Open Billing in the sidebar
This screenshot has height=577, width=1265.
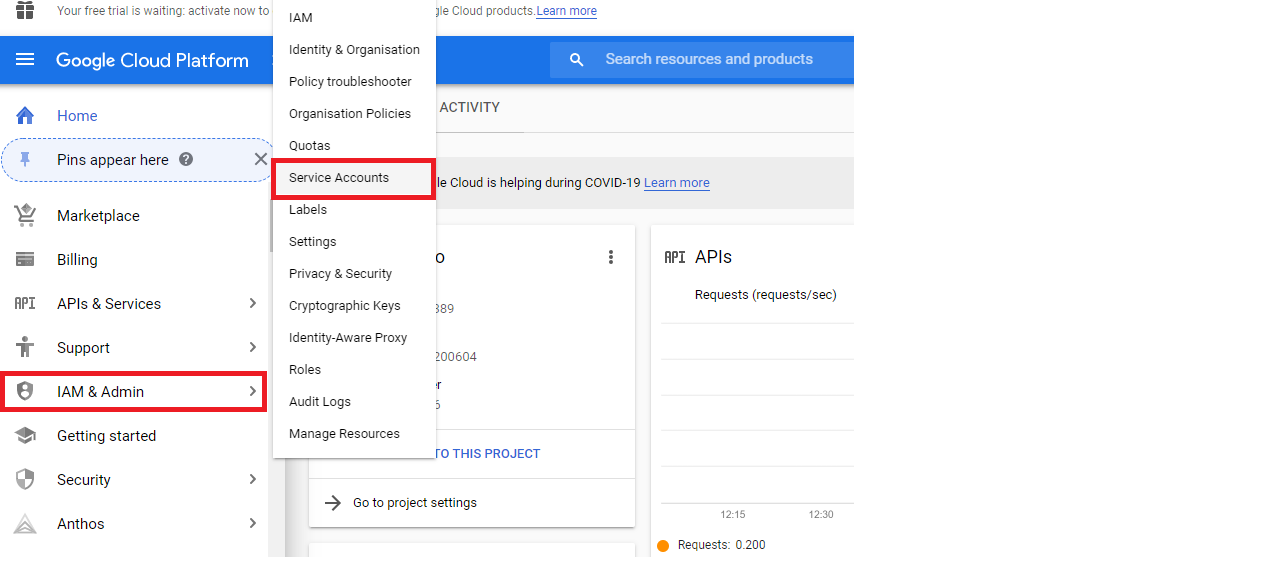[x=77, y=259]
